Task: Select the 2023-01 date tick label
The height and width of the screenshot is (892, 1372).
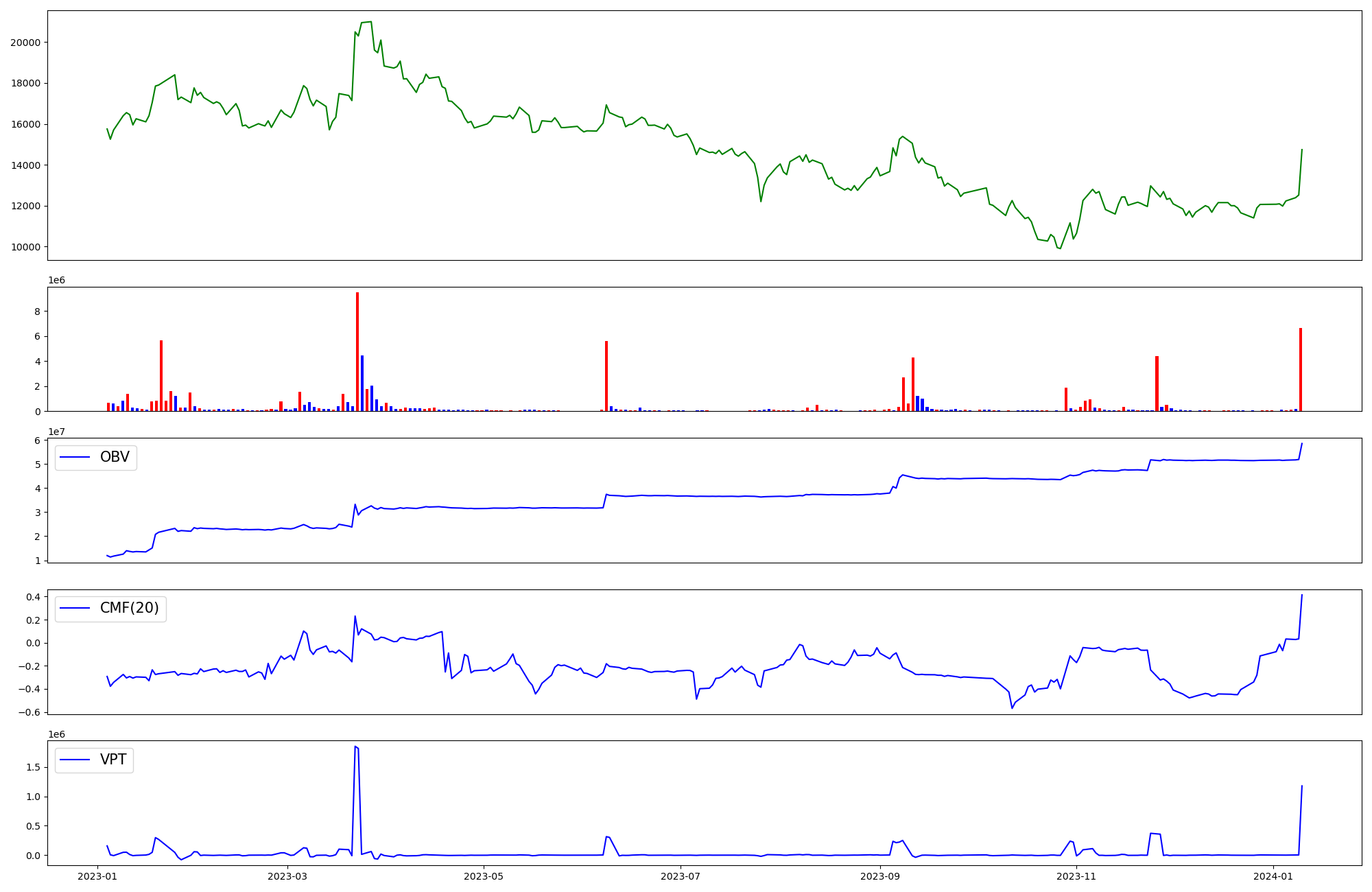Action: click(x=97, y=876)
